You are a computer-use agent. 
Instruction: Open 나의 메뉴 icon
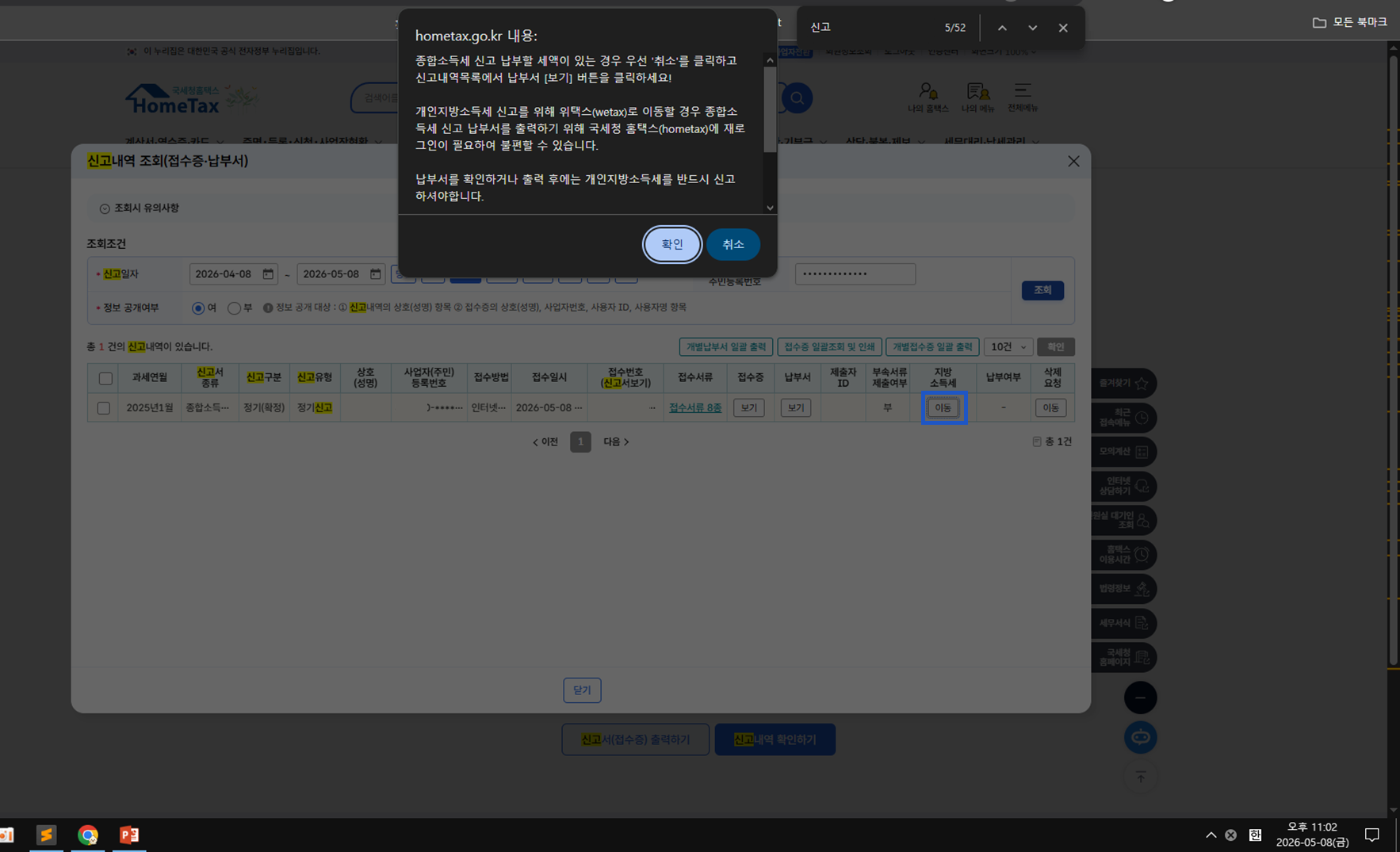click(x=977, y=97)
